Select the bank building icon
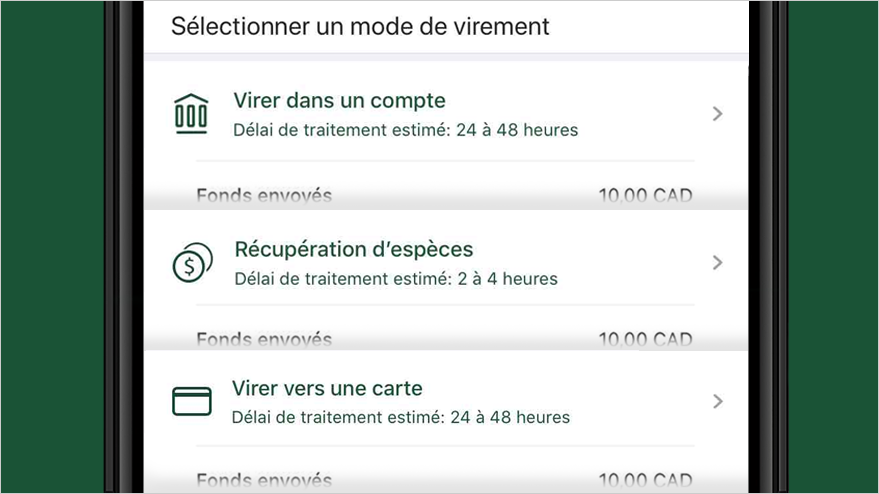The image size is (879, 494). pos(191,114)
